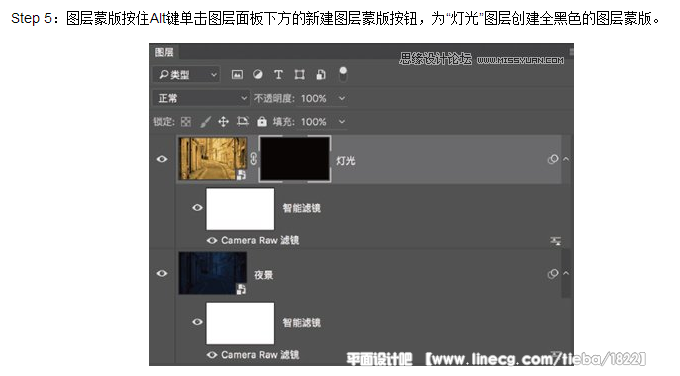Viewport: 680px width, 376px height.
Task: Lock all padlock icon
Action: (x=262, y=122)
